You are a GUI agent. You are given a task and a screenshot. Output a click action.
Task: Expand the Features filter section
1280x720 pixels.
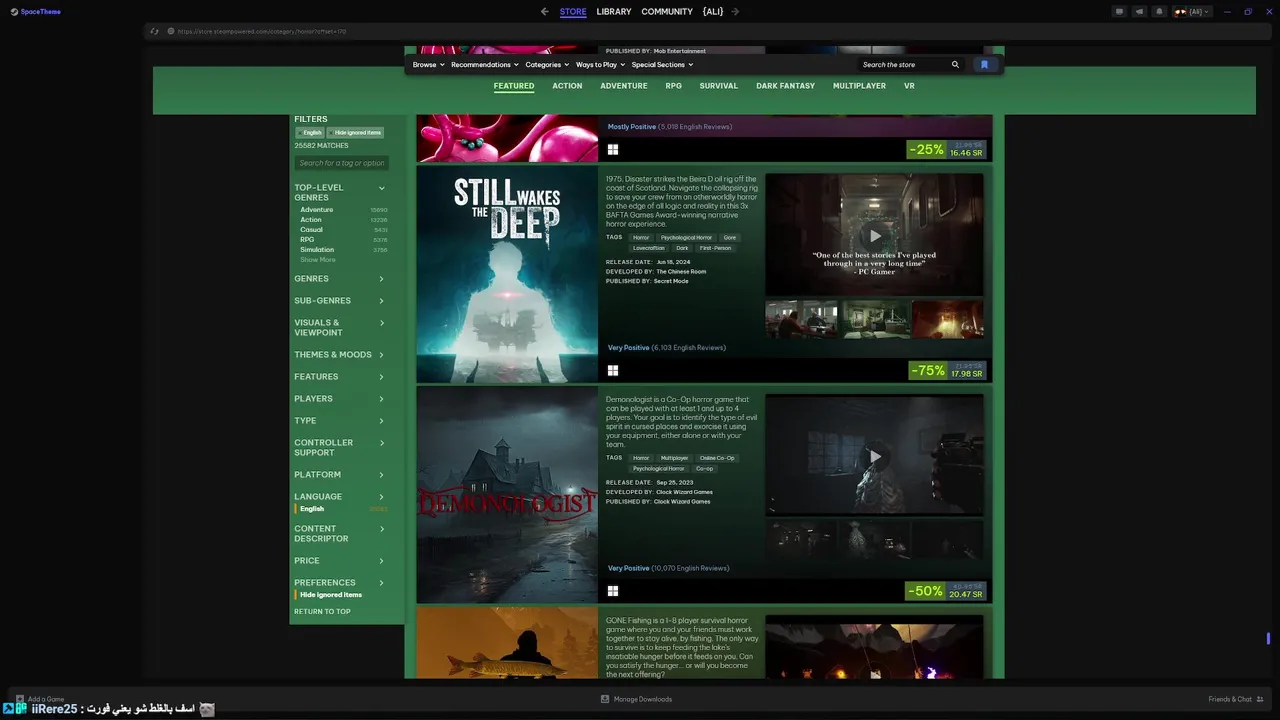pos(340,377)
